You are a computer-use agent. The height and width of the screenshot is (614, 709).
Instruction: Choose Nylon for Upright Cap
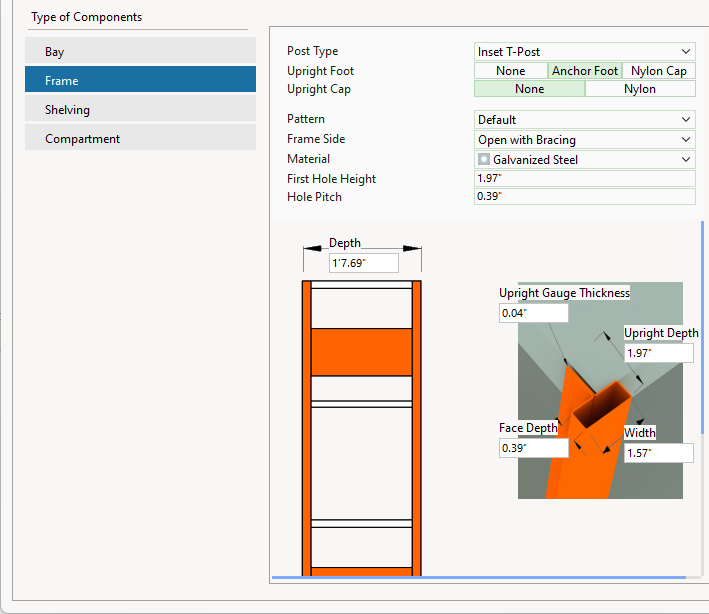[640, 89]
